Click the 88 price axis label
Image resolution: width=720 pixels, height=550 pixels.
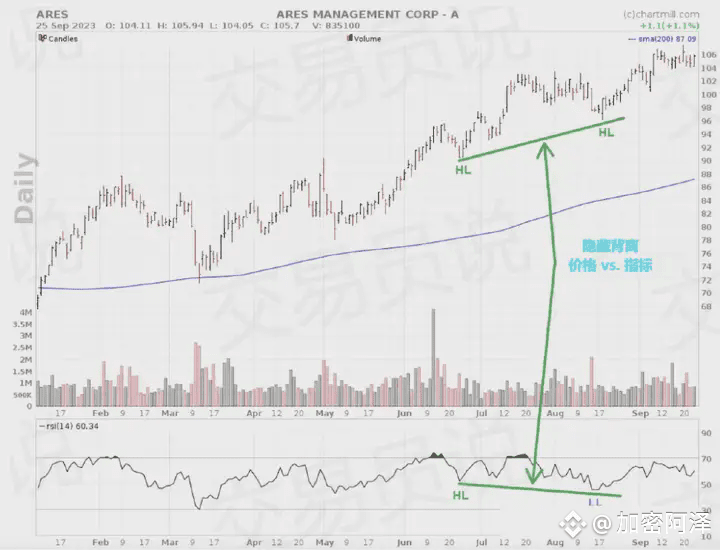pyautogui.click(x=706, y=174)
